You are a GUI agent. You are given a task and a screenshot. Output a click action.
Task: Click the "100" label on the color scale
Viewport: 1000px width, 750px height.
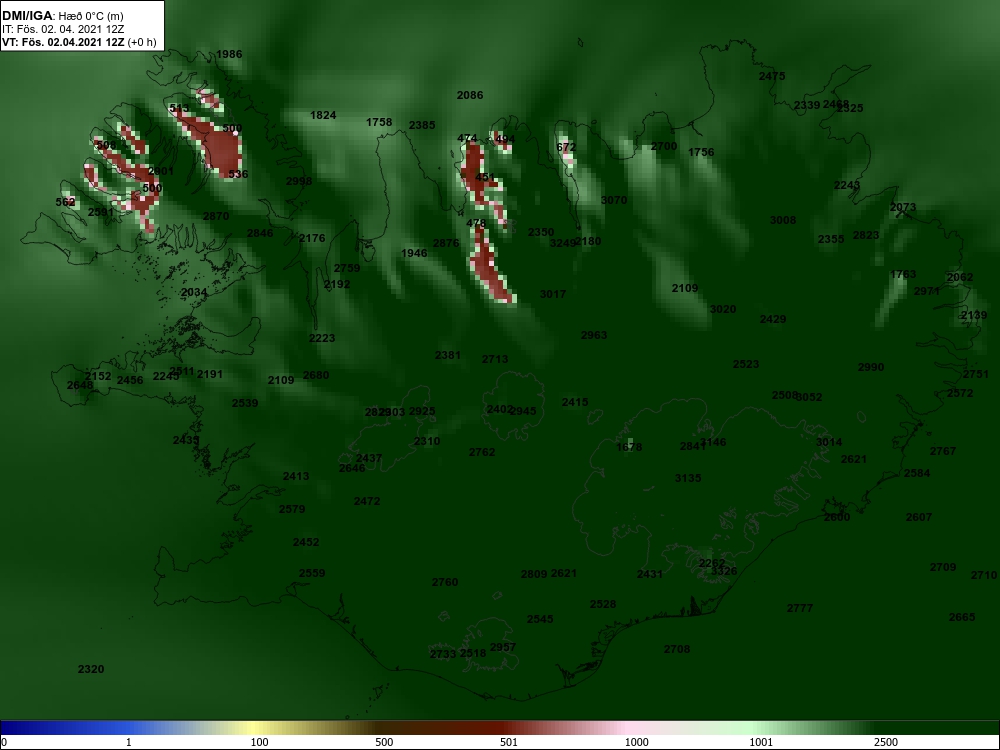point(259,742)
